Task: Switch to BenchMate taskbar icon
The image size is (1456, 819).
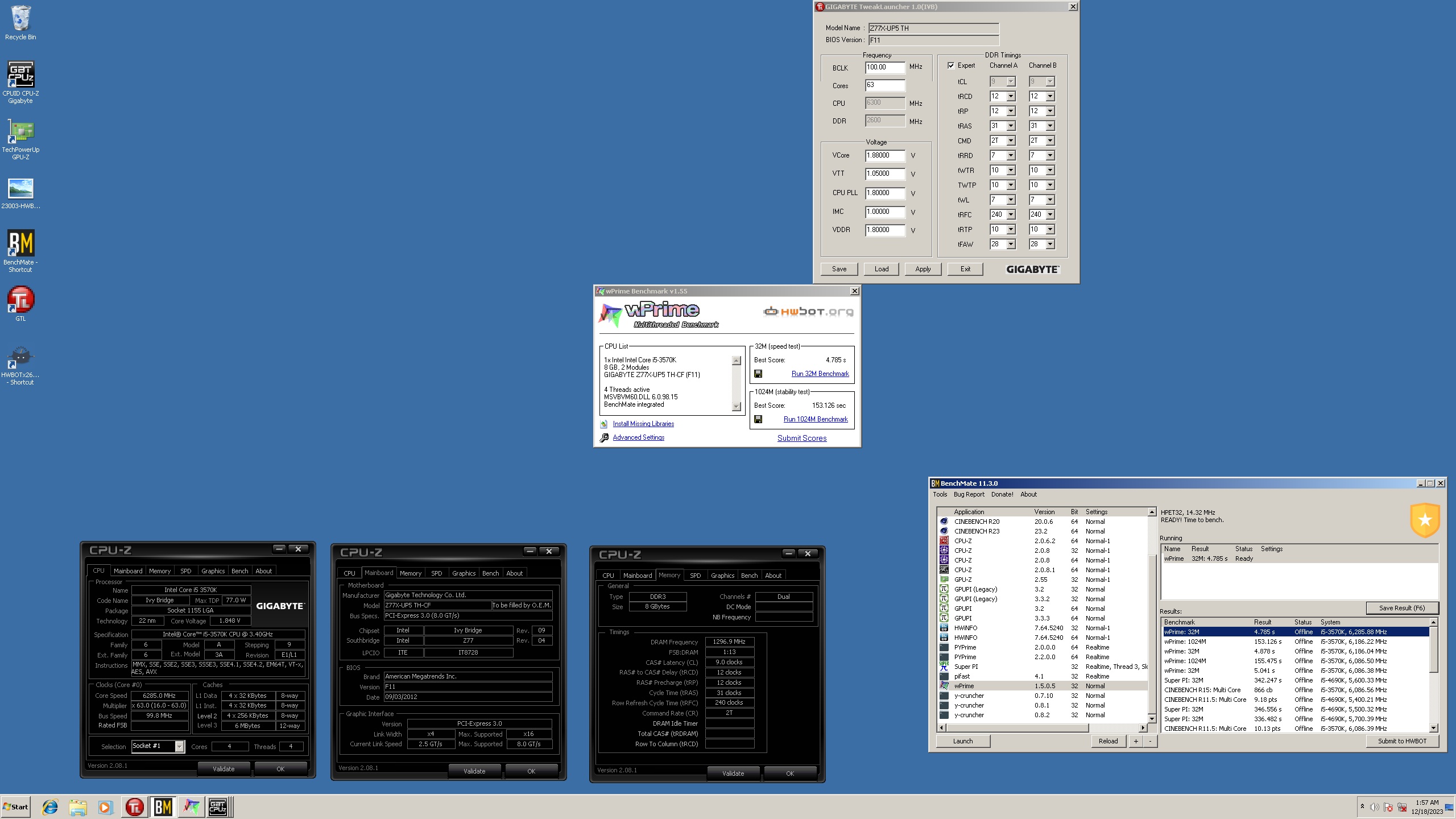Action: [163, 806]
